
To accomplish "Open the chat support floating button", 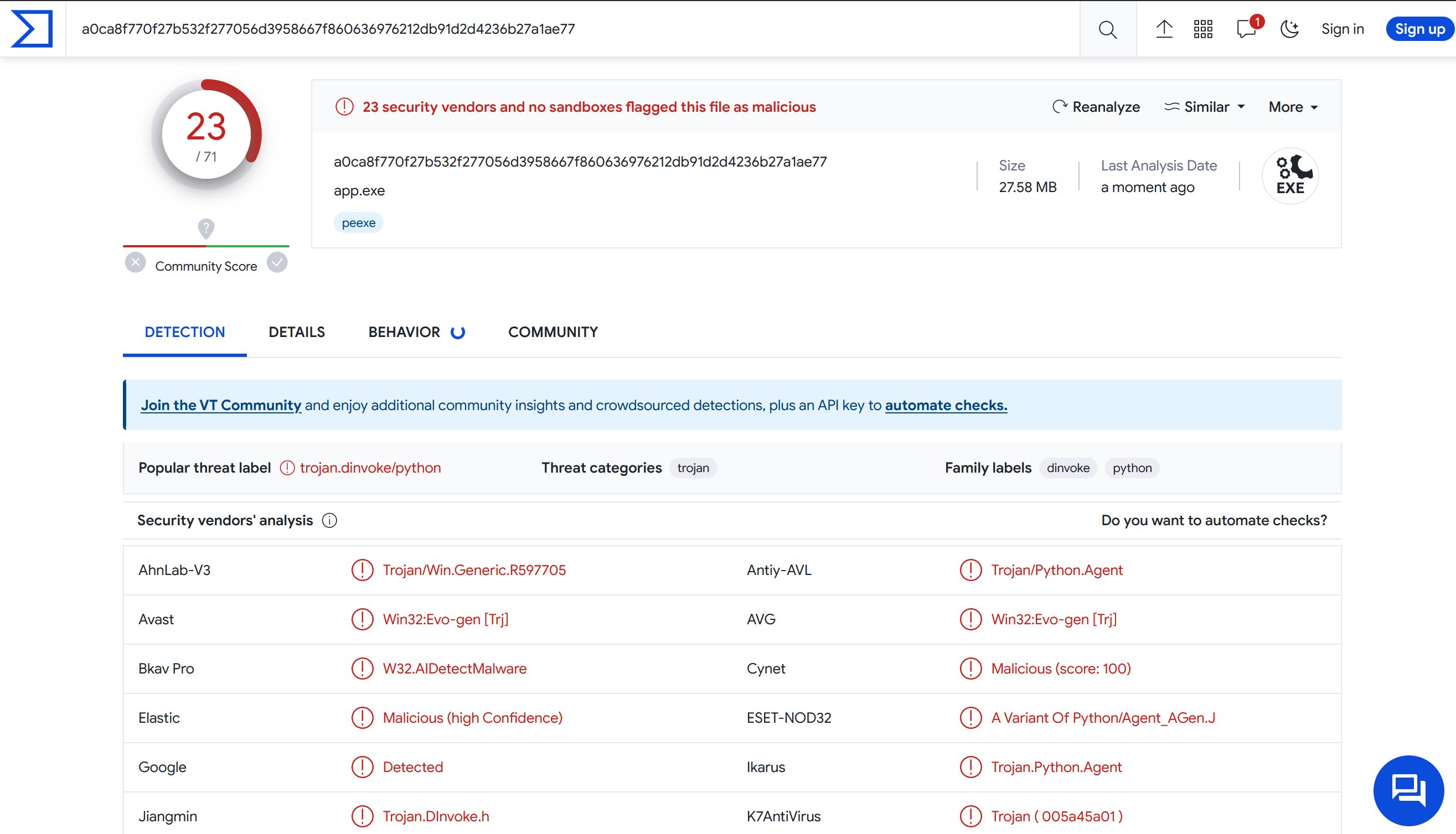I will [1408, 790].
